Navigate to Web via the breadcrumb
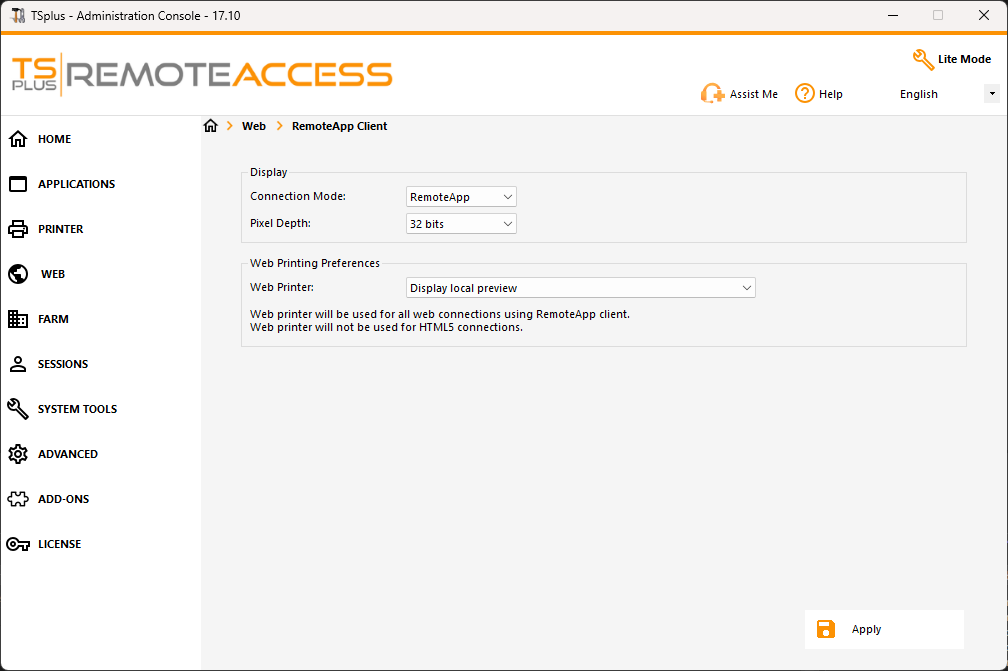 (x=254, y=126)
